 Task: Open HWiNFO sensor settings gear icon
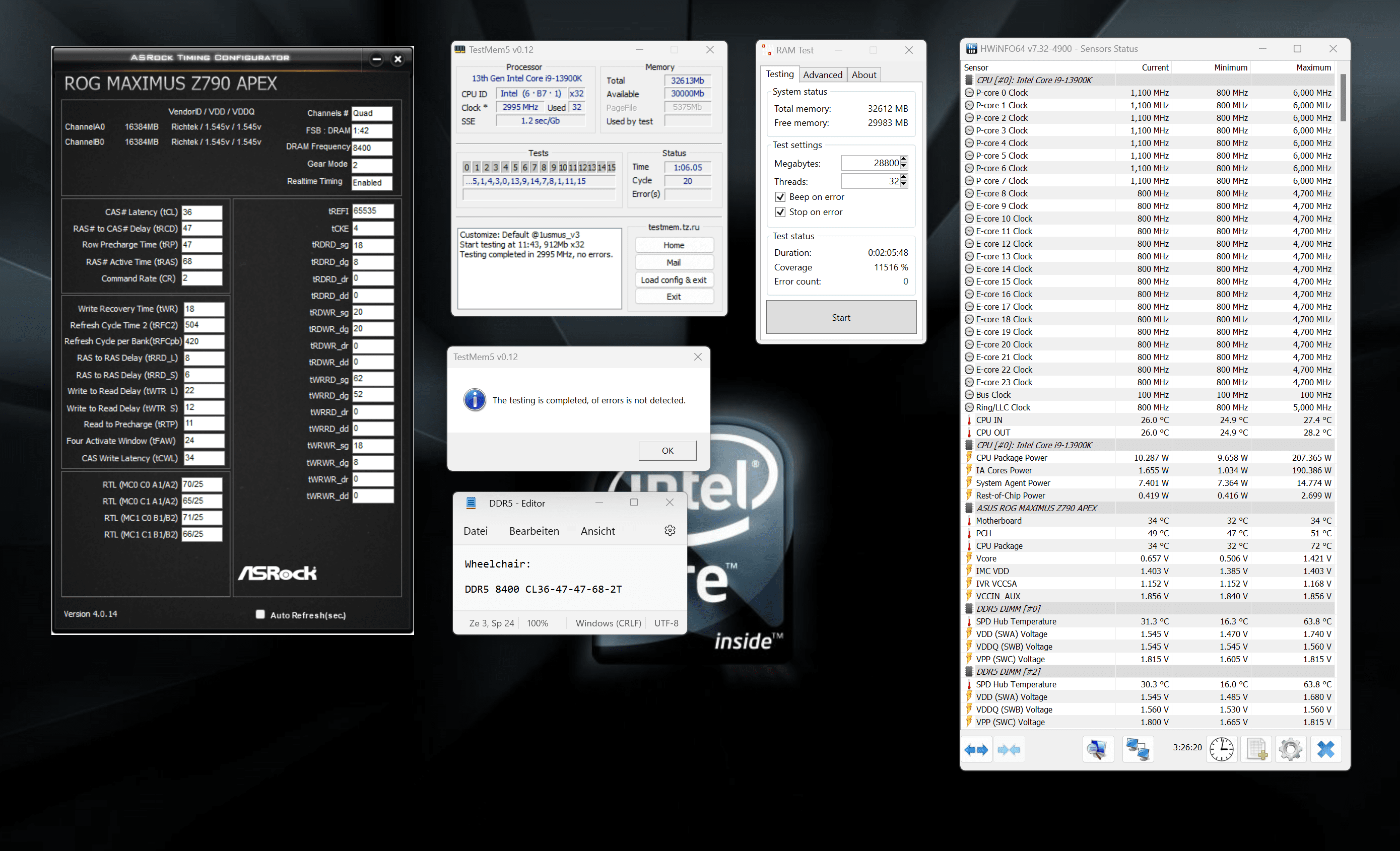(1290, 750)
